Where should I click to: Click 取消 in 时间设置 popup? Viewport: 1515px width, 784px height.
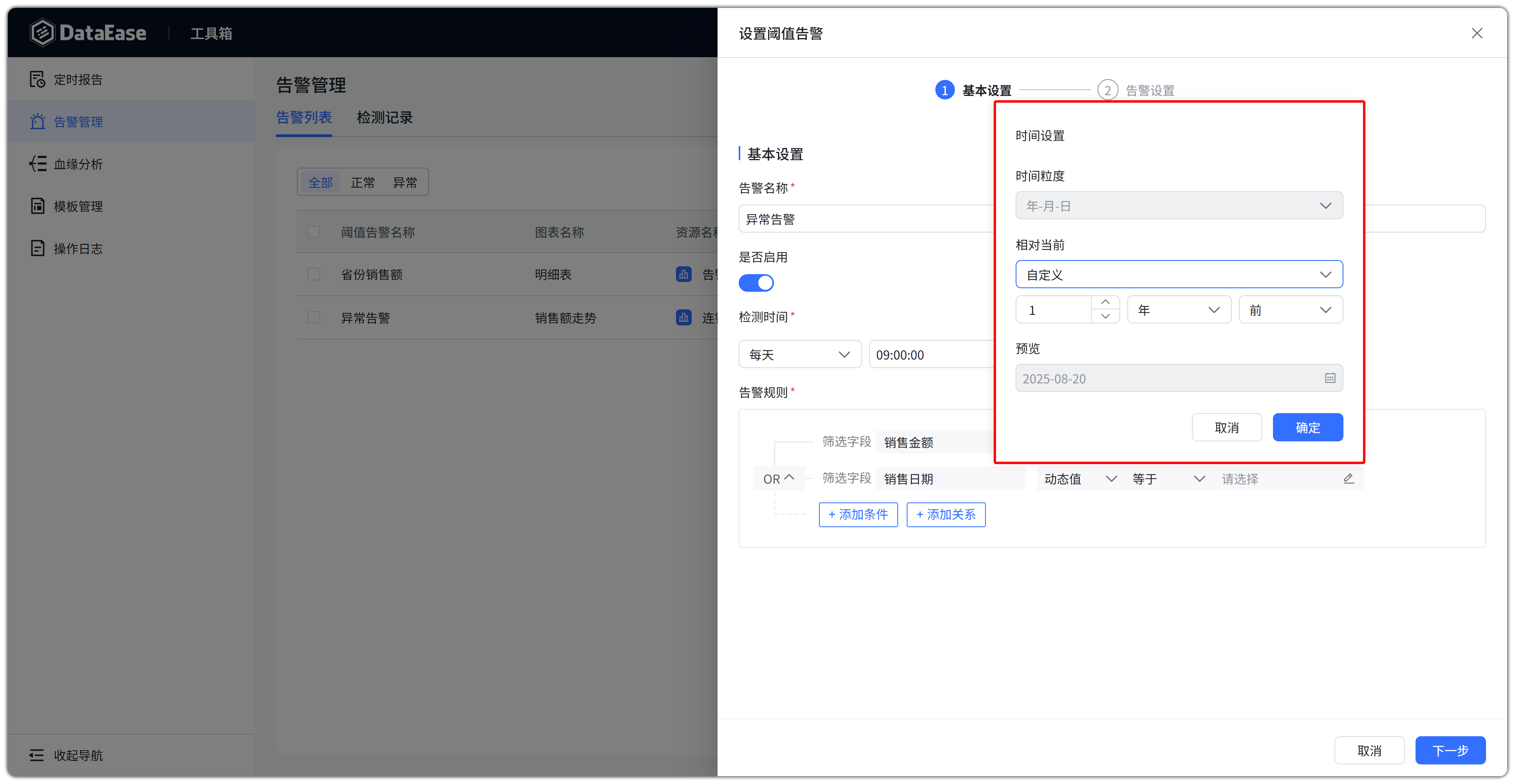(1226, 428)
